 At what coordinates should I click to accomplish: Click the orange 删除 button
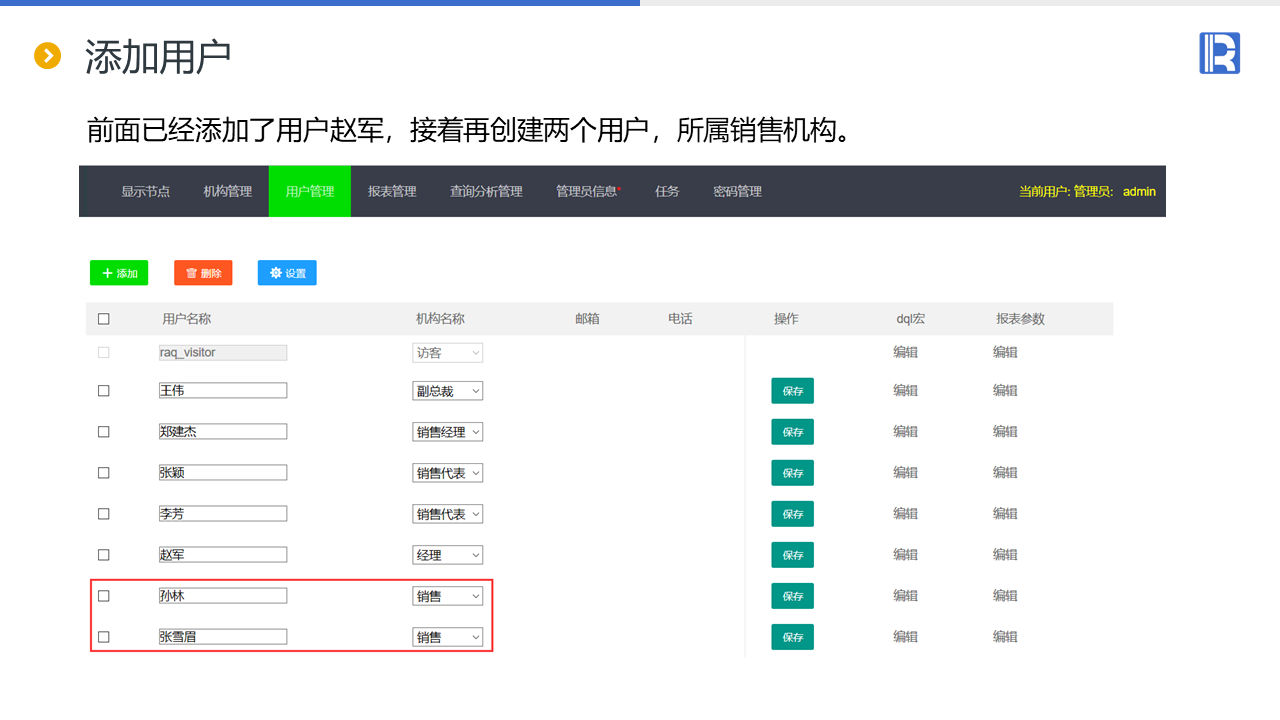coord(203,273)
